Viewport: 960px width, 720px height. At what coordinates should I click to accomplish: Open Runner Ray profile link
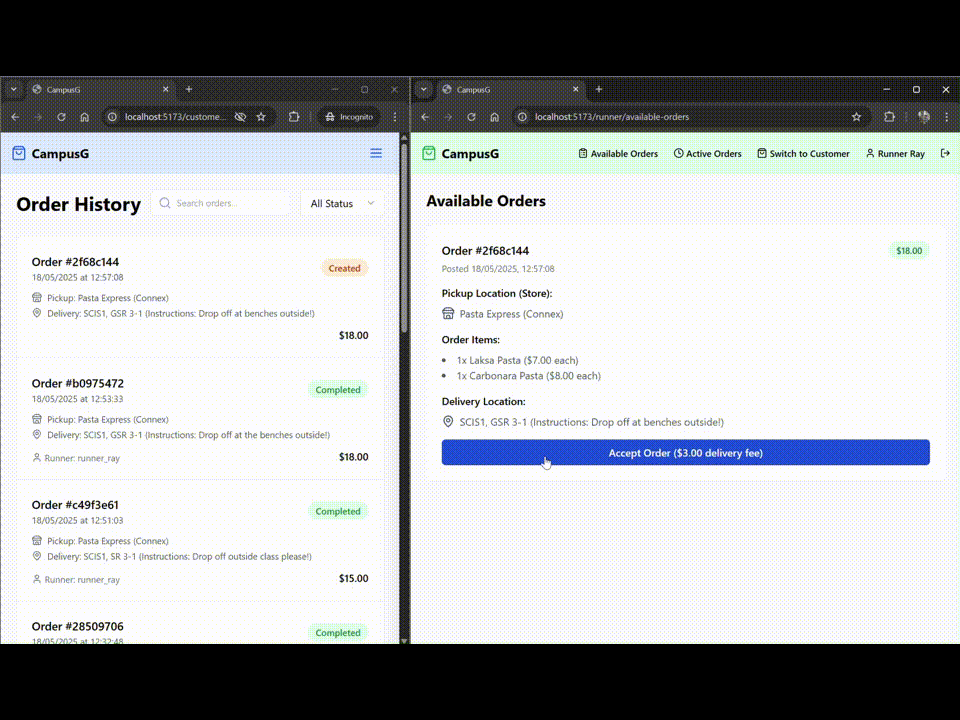[x=895, y=154]
